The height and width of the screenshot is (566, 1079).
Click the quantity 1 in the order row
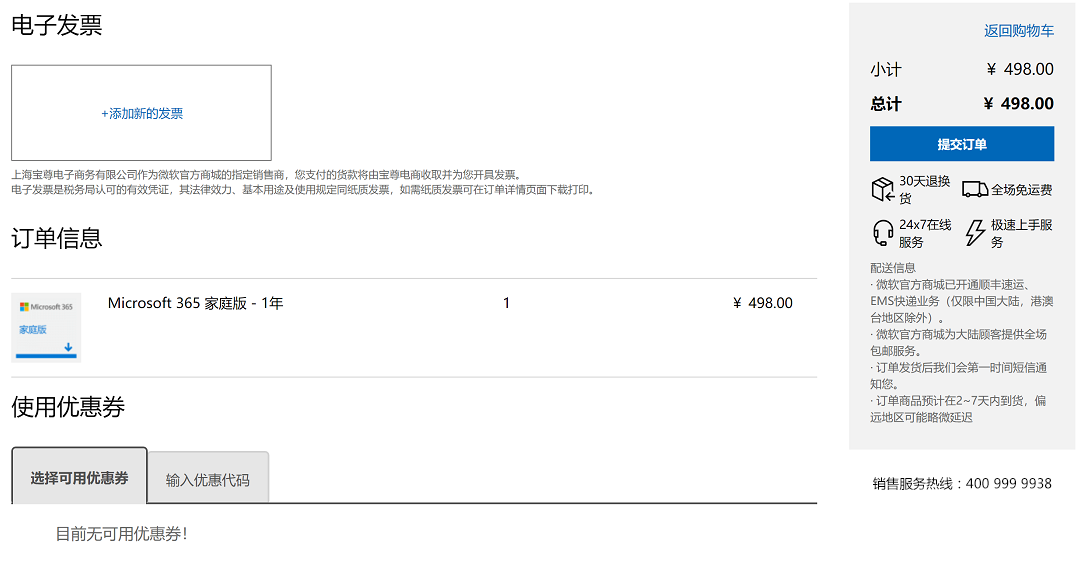[x=506, y=303]
